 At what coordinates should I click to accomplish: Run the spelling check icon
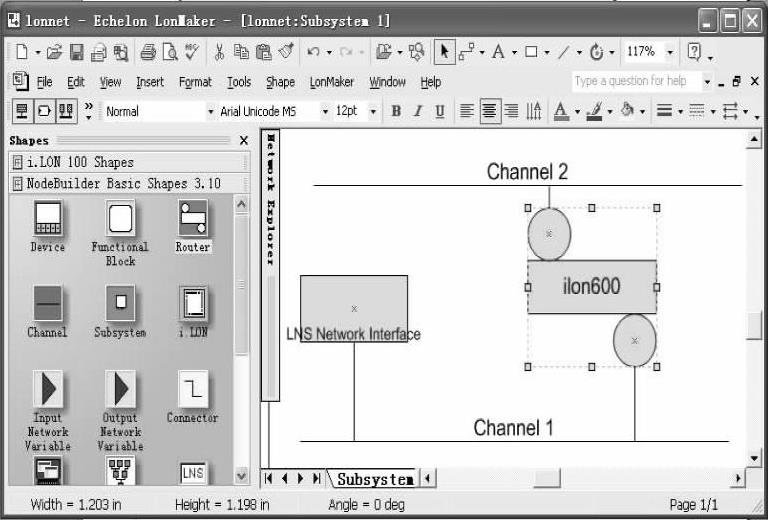point(192,51)
